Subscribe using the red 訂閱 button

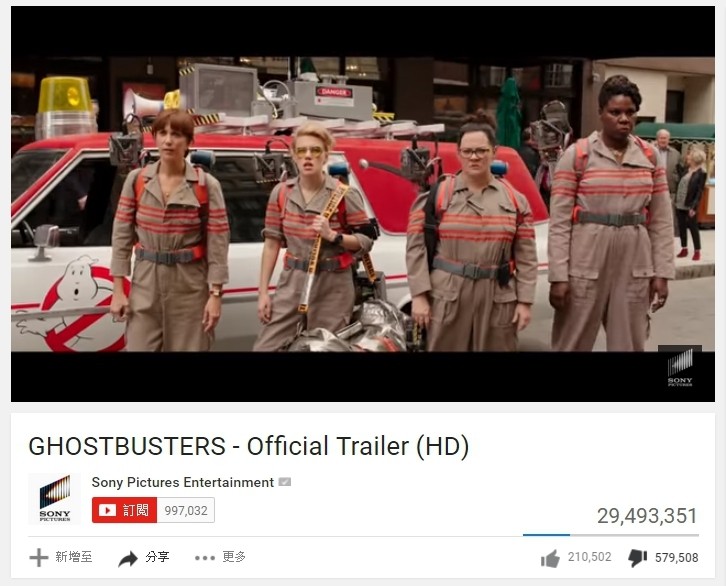[x=125, y=510]
